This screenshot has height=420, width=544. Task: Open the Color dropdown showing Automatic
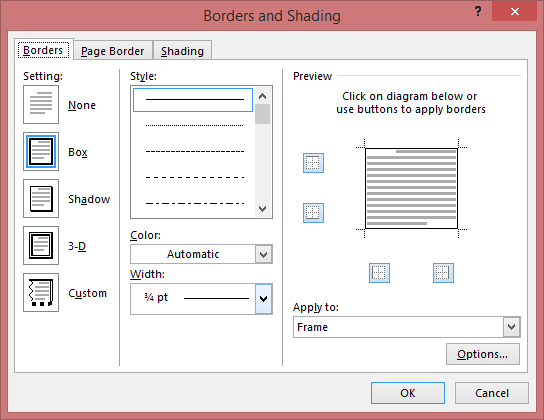pyautogui.click(x=201, y=254)
